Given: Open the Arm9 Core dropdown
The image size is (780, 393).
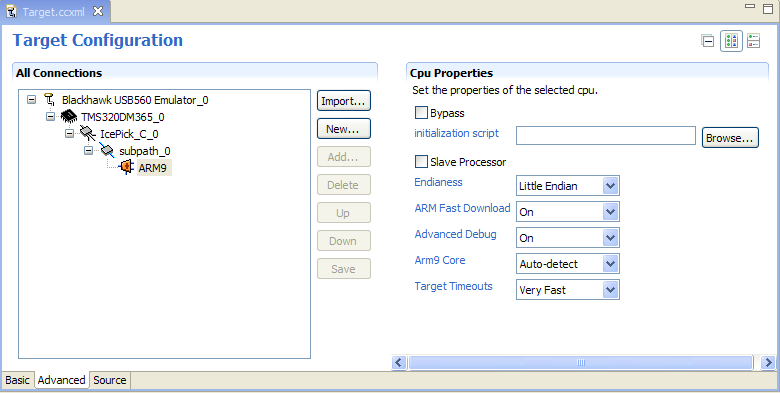Looking at the screenshot, I should pos(610,264).
